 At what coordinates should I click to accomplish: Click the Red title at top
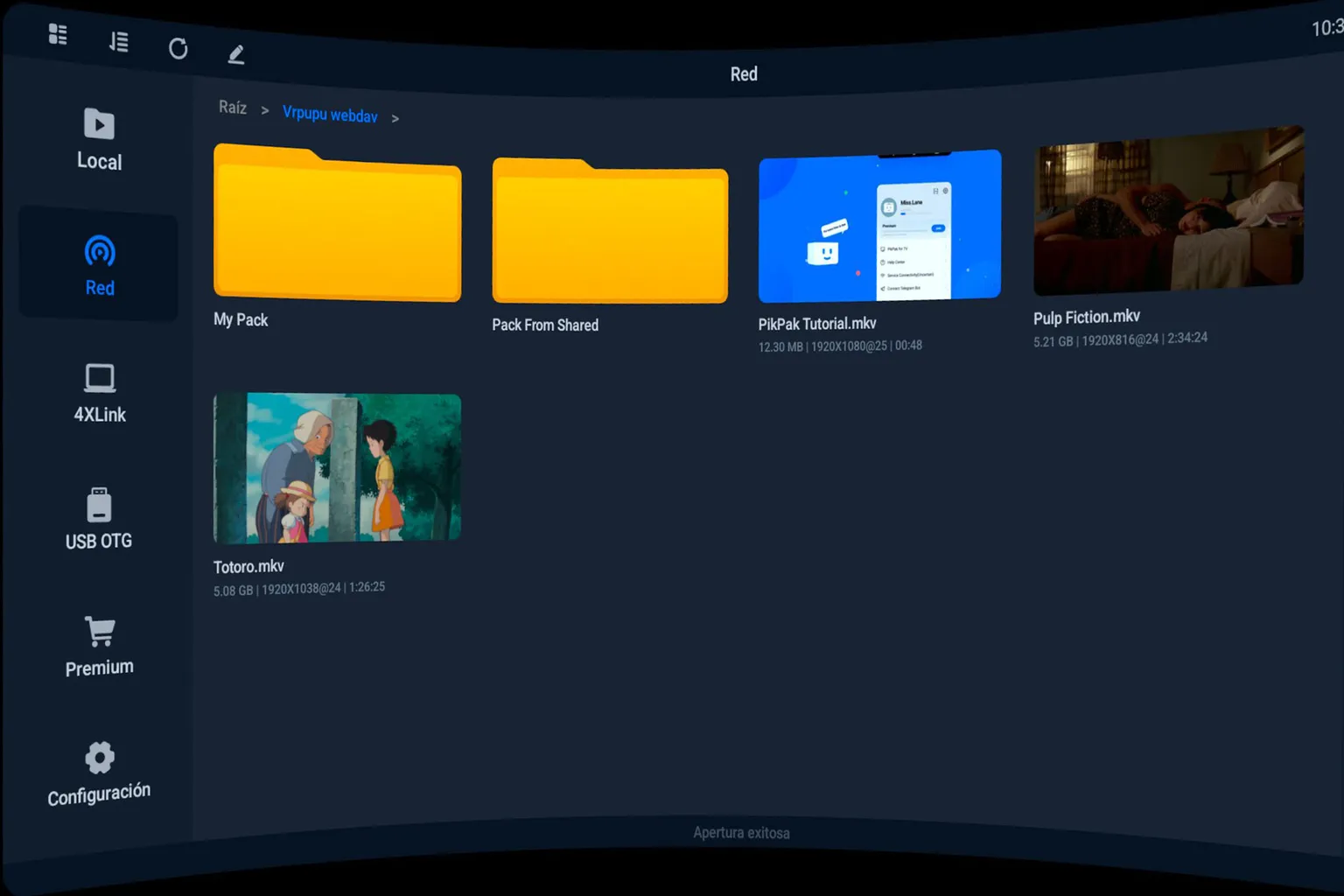pos(744,74)
